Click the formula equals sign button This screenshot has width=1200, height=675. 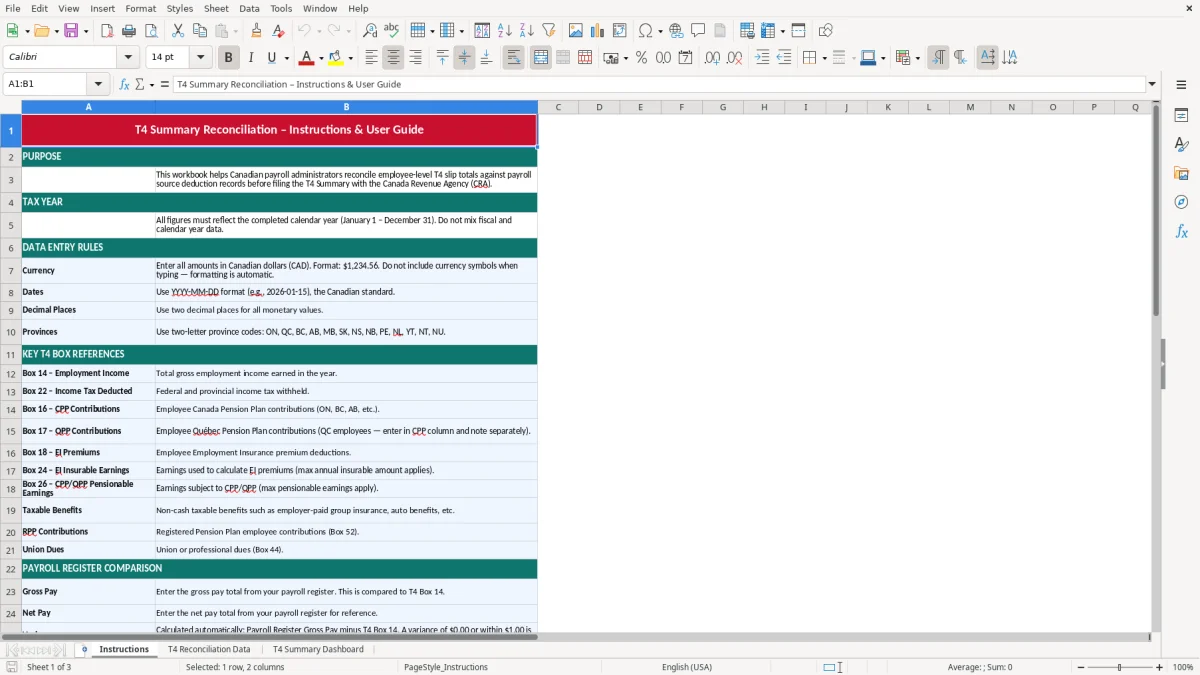tap(165, 84)
